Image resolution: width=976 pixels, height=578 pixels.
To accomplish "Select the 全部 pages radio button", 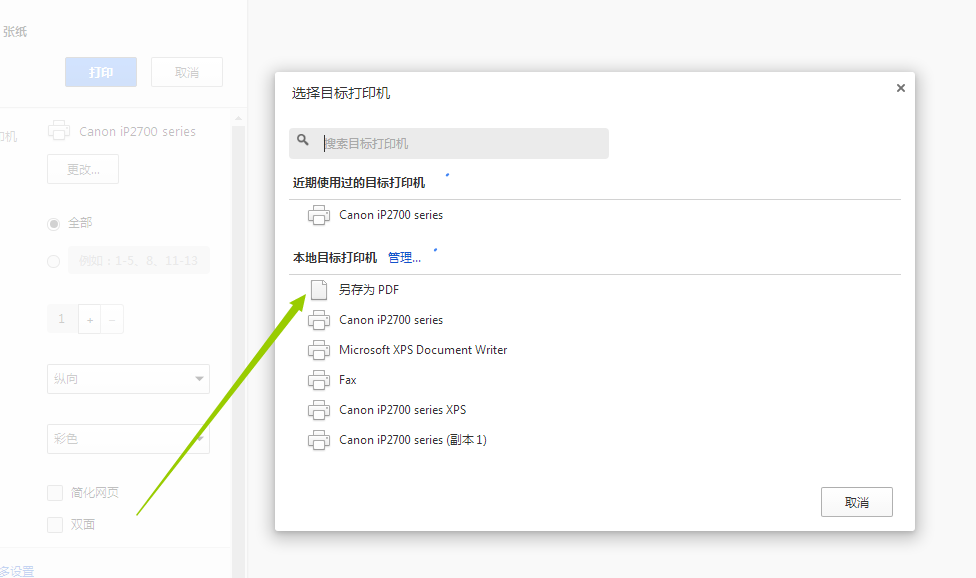I will pyautogui.click(x=54, y=224).
